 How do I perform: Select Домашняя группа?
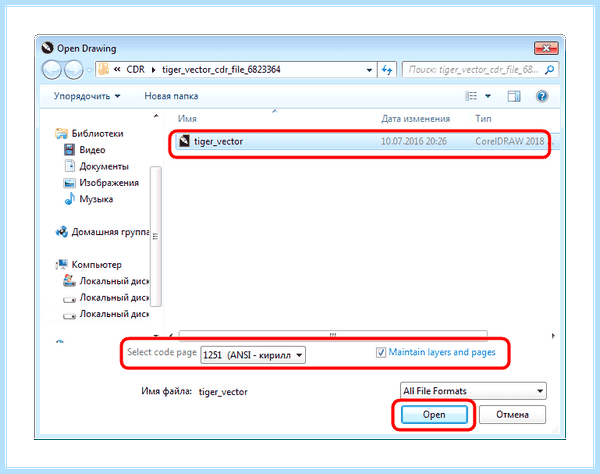pos(111,232)
